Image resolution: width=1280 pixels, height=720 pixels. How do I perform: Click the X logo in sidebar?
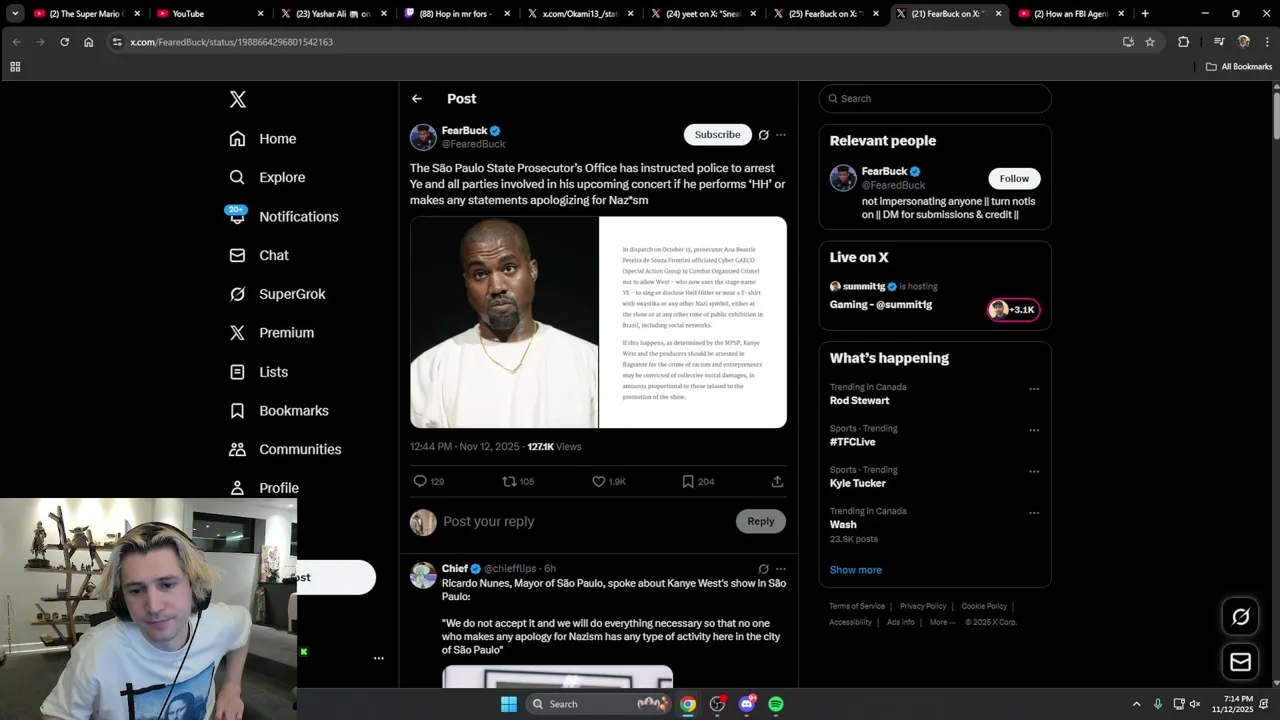click(x=237, y=99)
